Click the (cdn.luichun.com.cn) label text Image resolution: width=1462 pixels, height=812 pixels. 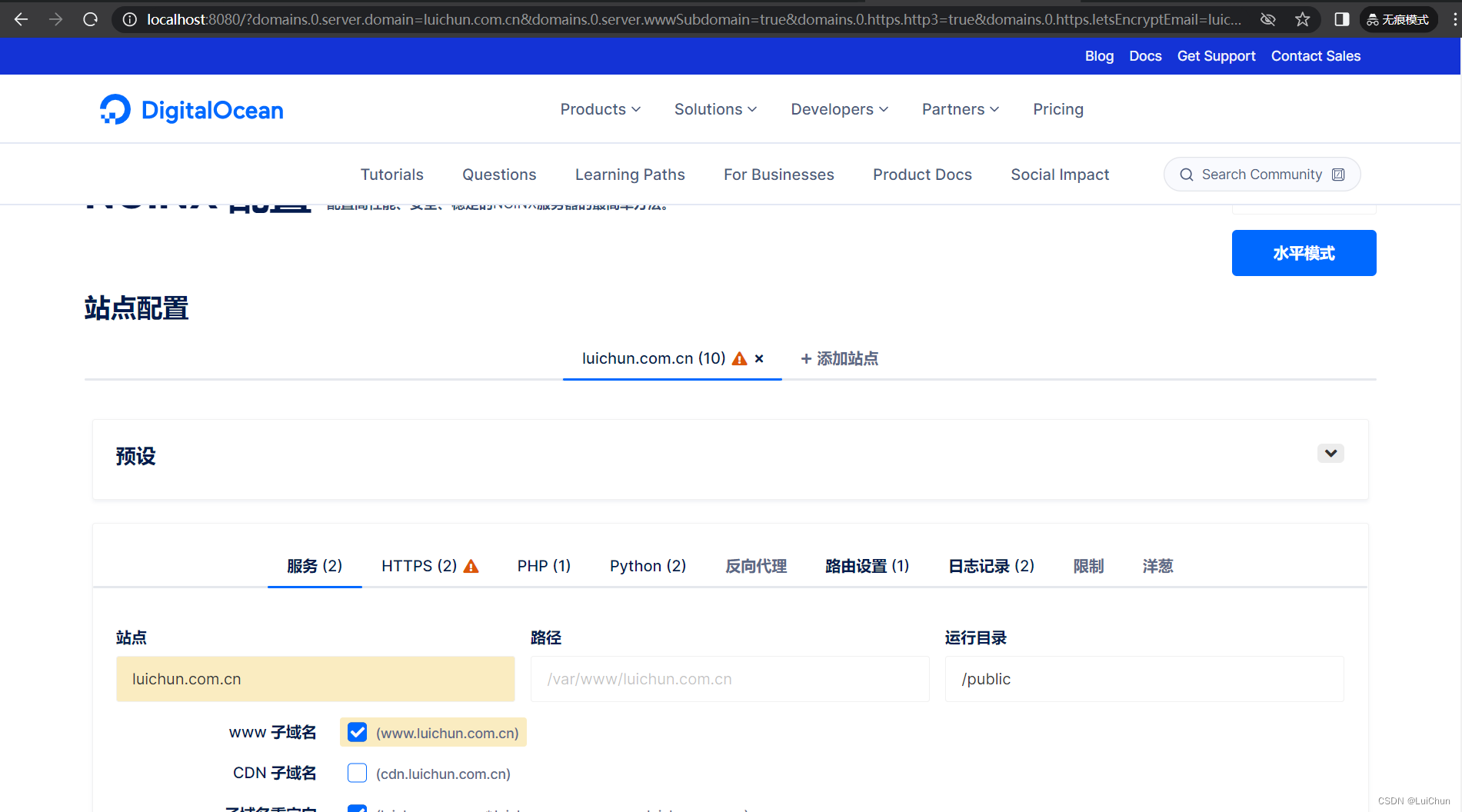(443, 774)
